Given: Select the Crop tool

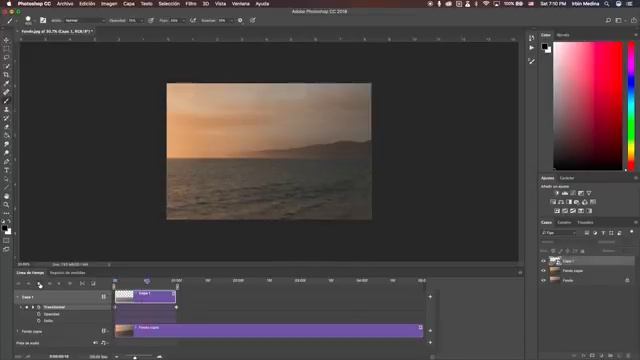Looking at the screenshot, I should coord(6,75).
